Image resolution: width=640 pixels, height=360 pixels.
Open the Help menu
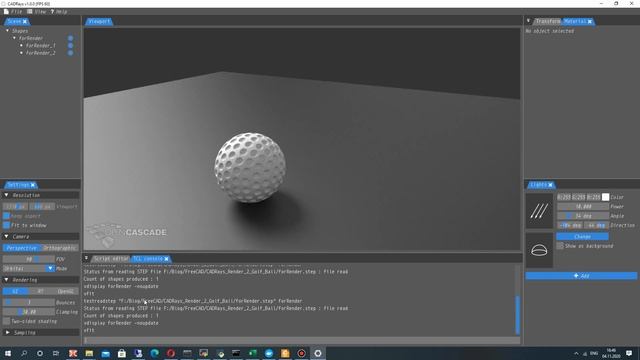pos(59,12)
